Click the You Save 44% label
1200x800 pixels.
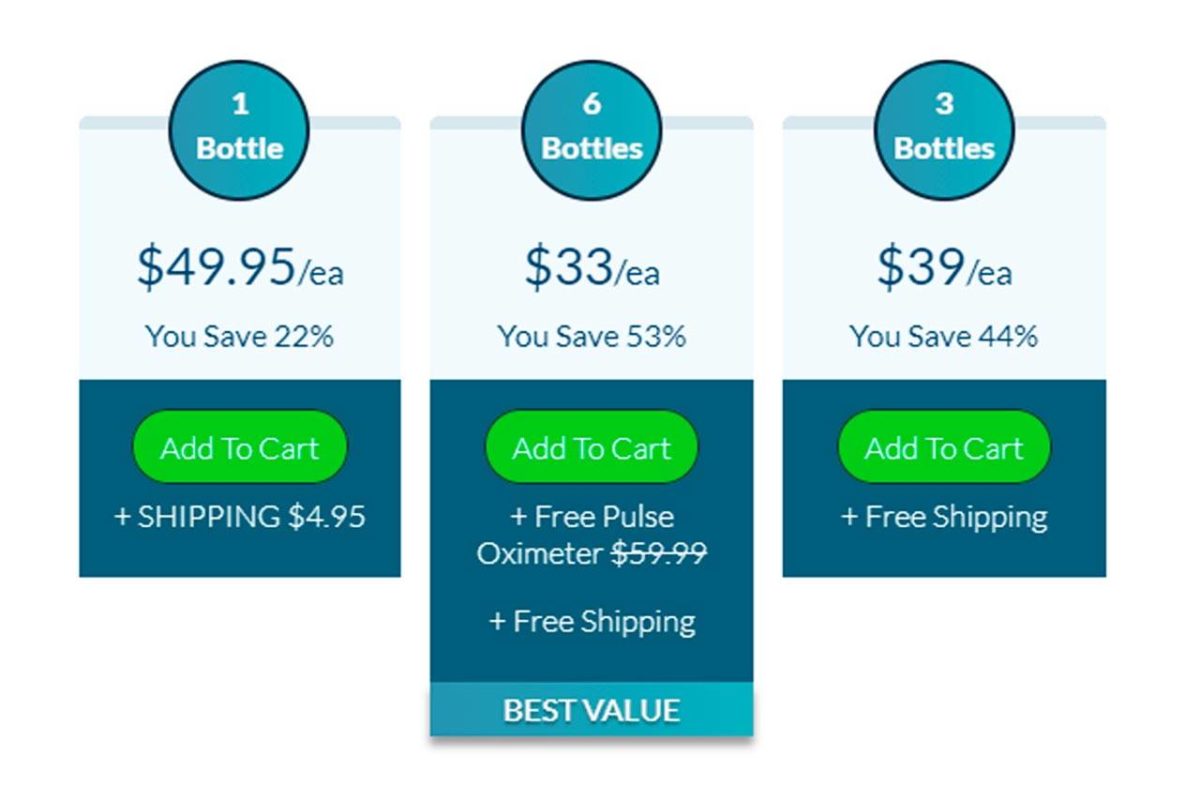(944, 336)
